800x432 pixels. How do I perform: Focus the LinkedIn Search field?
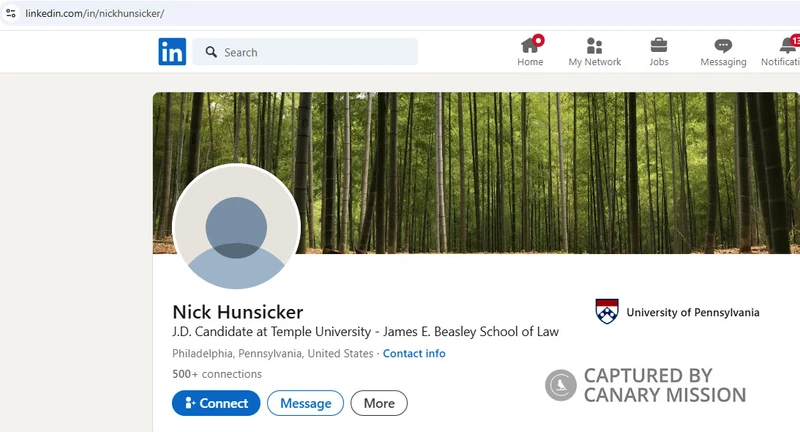pos(305,52)
